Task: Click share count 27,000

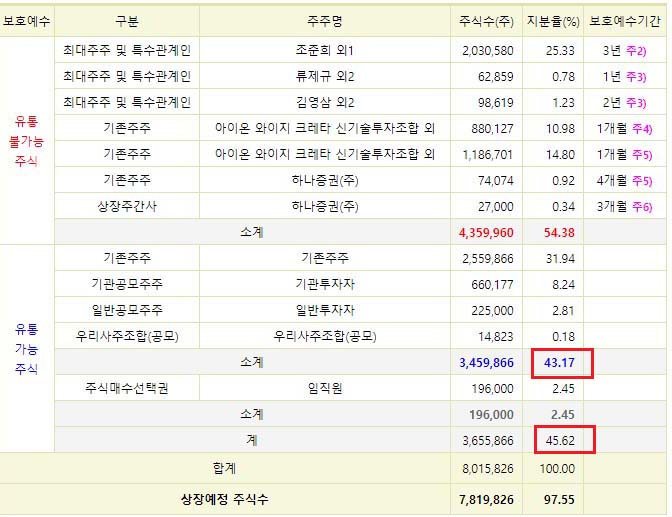Action: [x=495, y=207]
